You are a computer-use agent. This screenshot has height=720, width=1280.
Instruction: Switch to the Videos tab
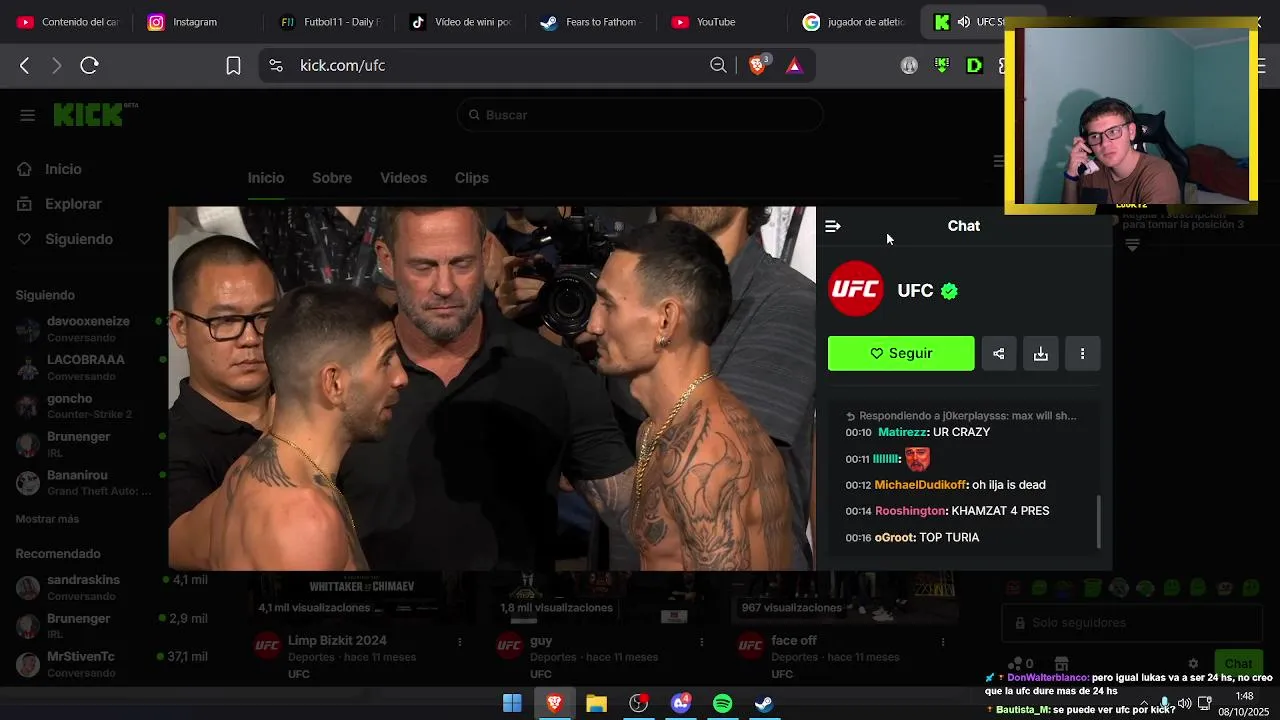(x=403, y=178)
